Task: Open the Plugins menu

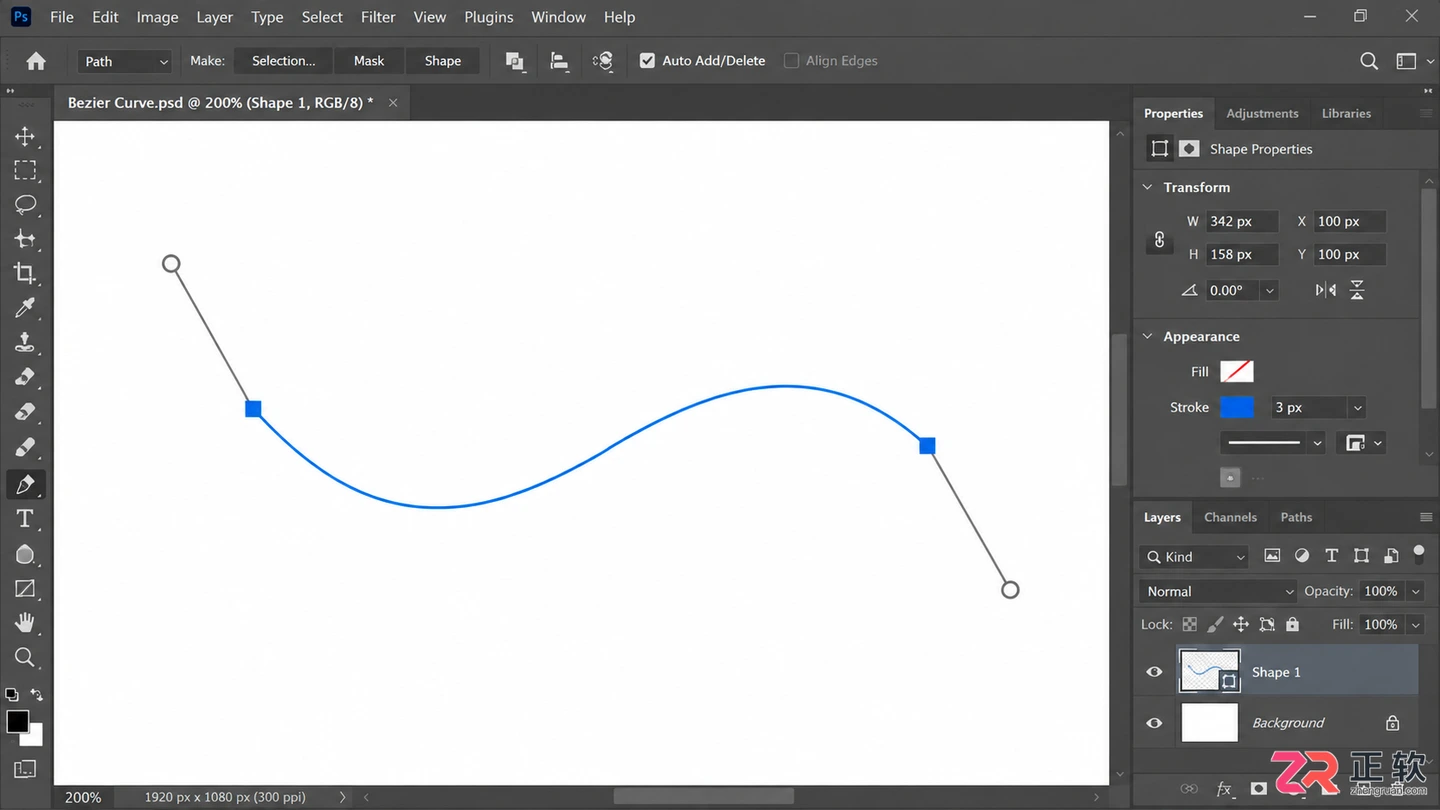Action: coord(489,17)
